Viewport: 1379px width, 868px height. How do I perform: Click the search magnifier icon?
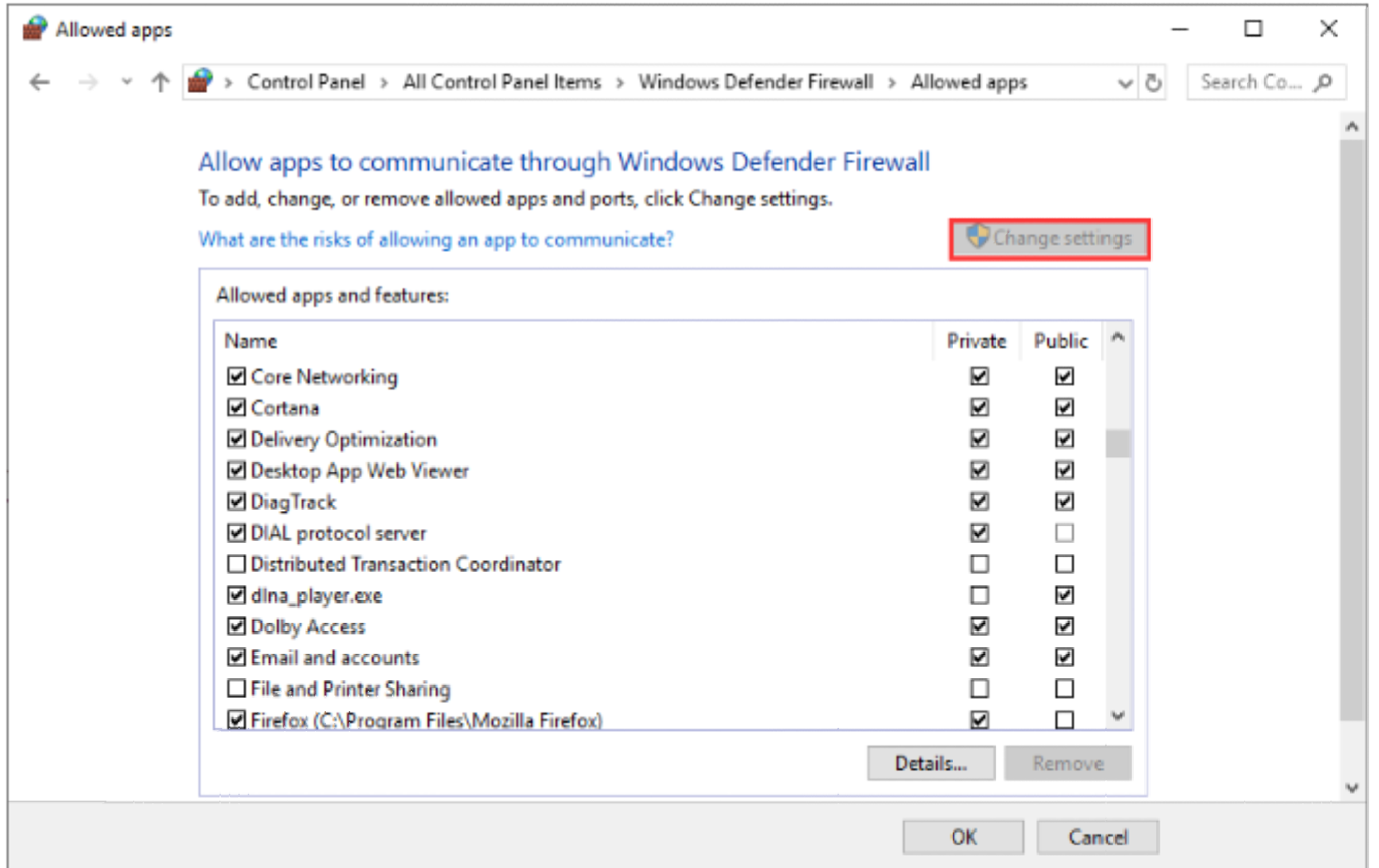[x=1323, y=82]
